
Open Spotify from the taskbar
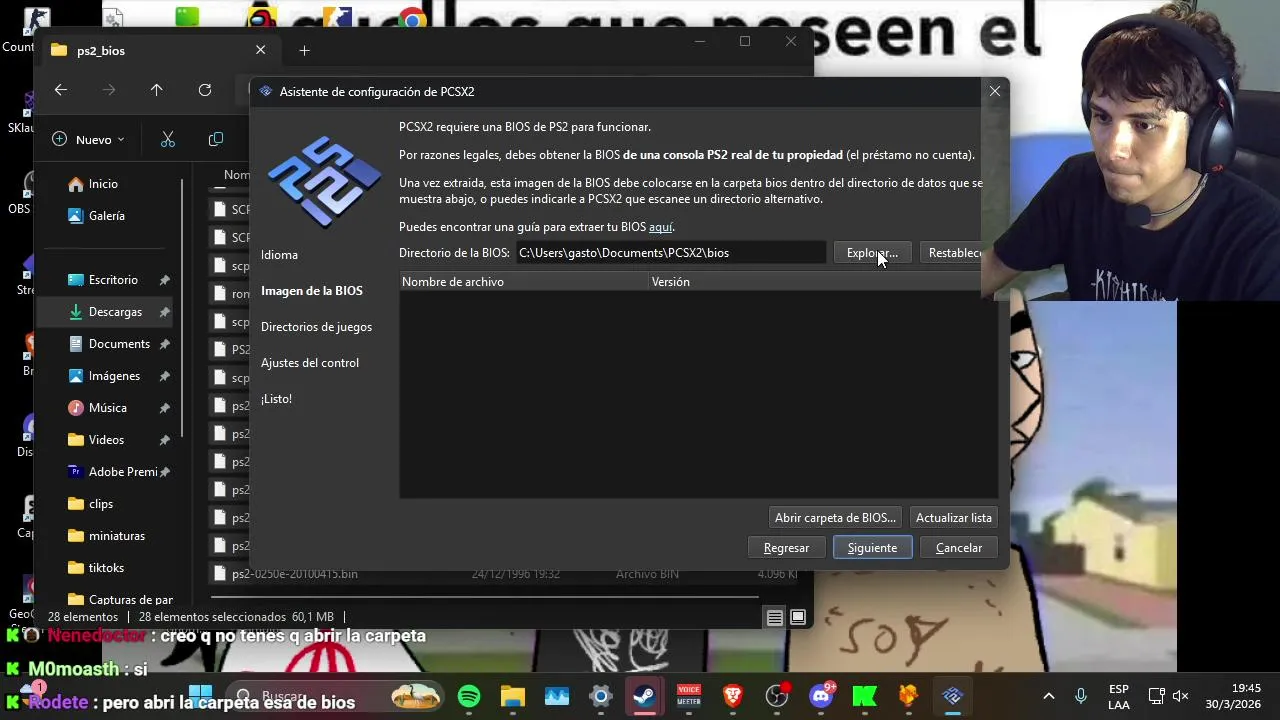[x=469, y=696]
